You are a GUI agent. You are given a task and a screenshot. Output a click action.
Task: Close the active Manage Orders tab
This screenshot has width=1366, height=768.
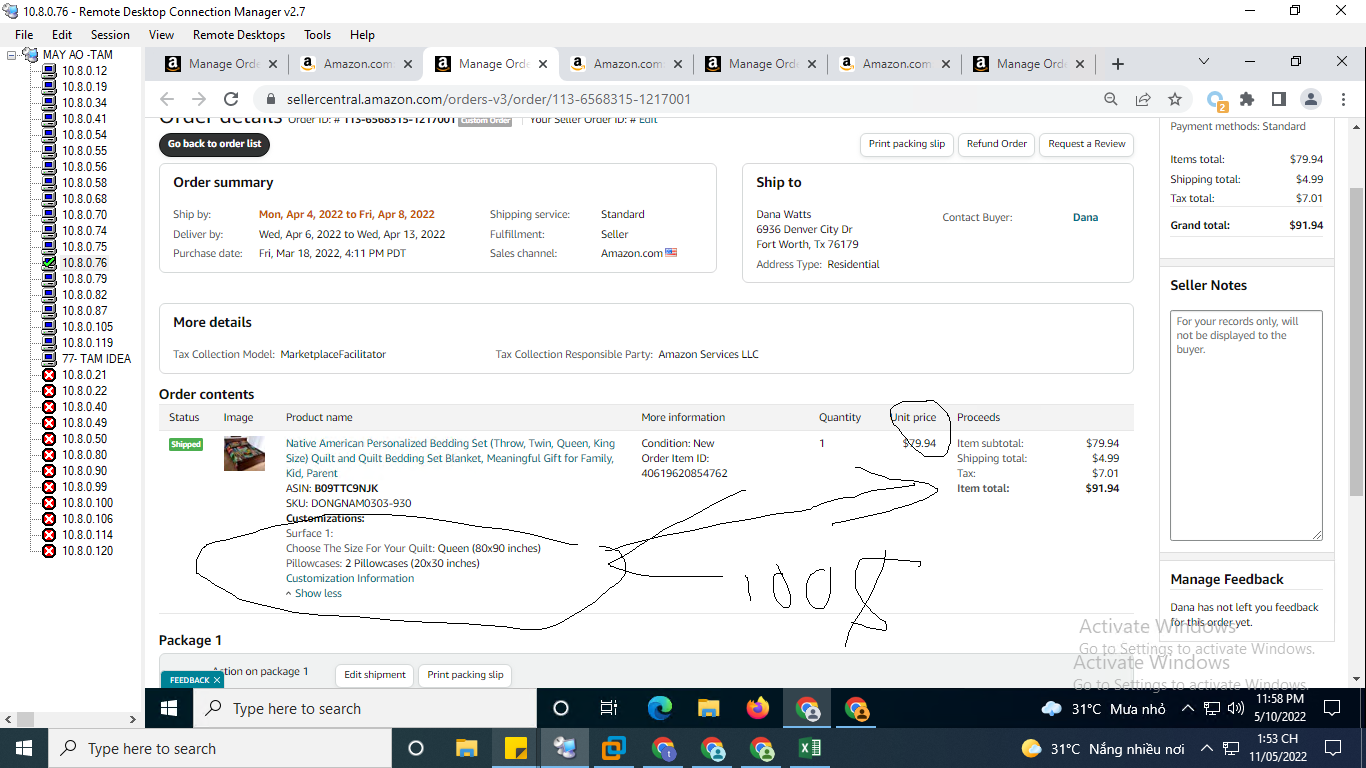pos(543,64)
